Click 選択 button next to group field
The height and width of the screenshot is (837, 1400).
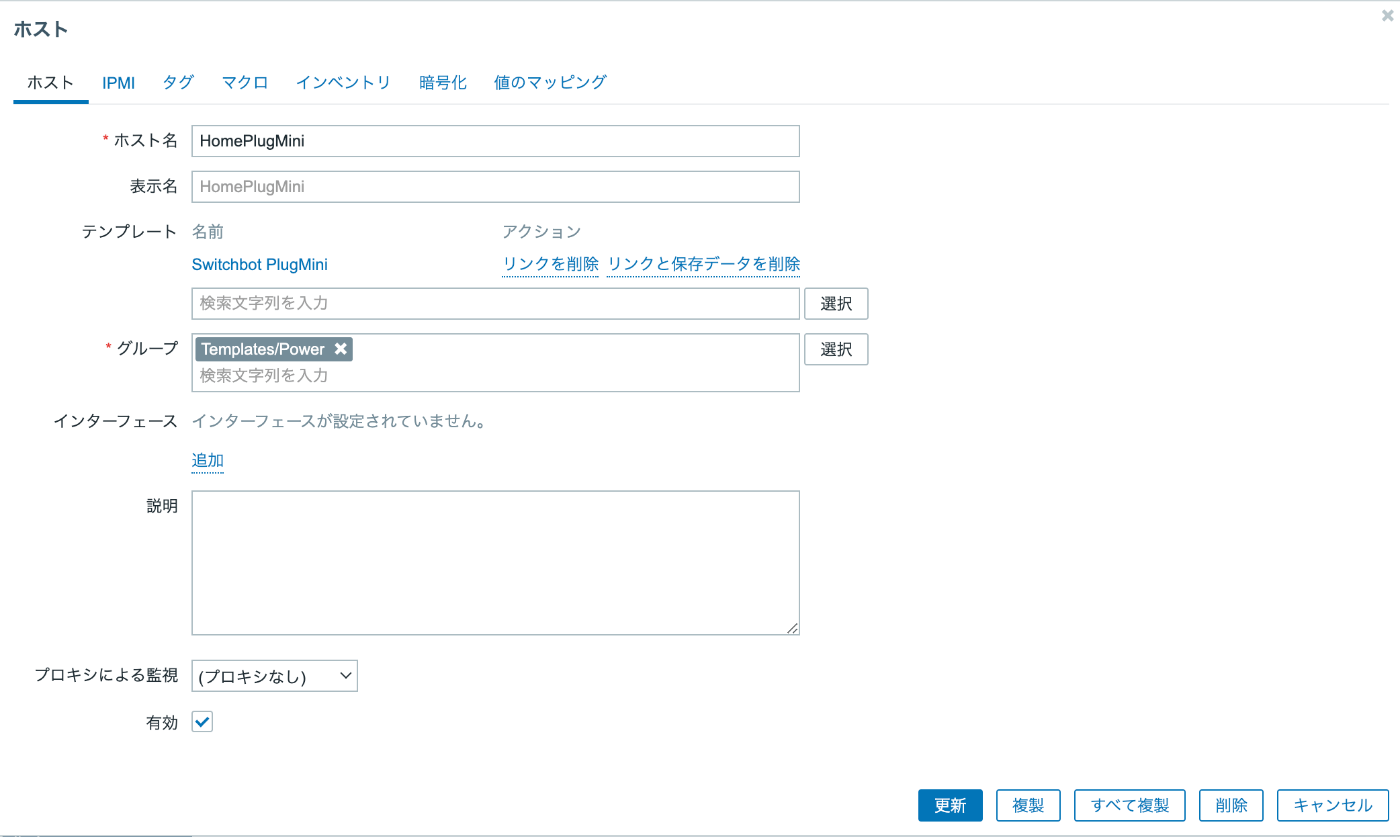click(836, 349)
